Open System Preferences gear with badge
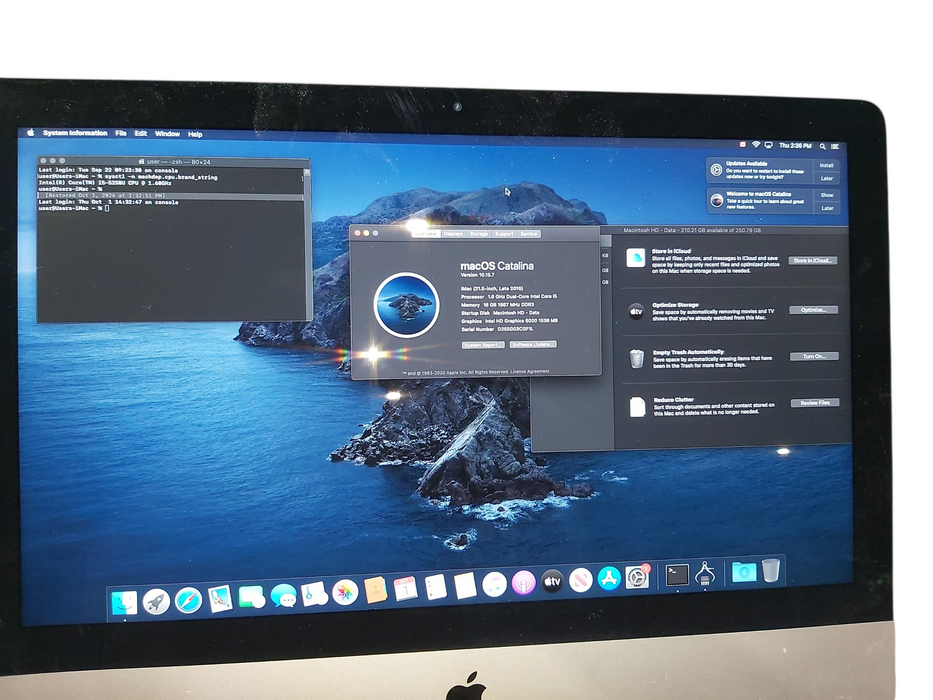Screen dimensions: 933x700 [x=637, y=577]
